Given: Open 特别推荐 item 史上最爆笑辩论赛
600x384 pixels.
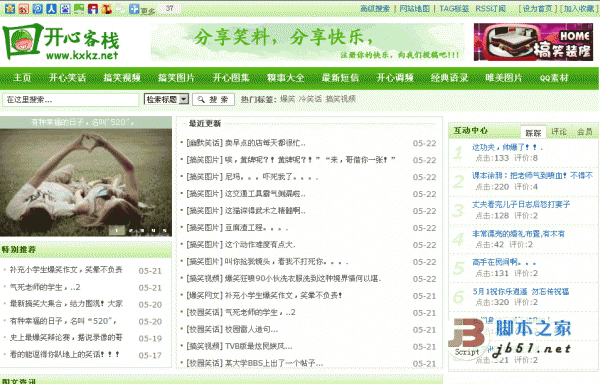Looking at the screenshot, I should point(66,337).
